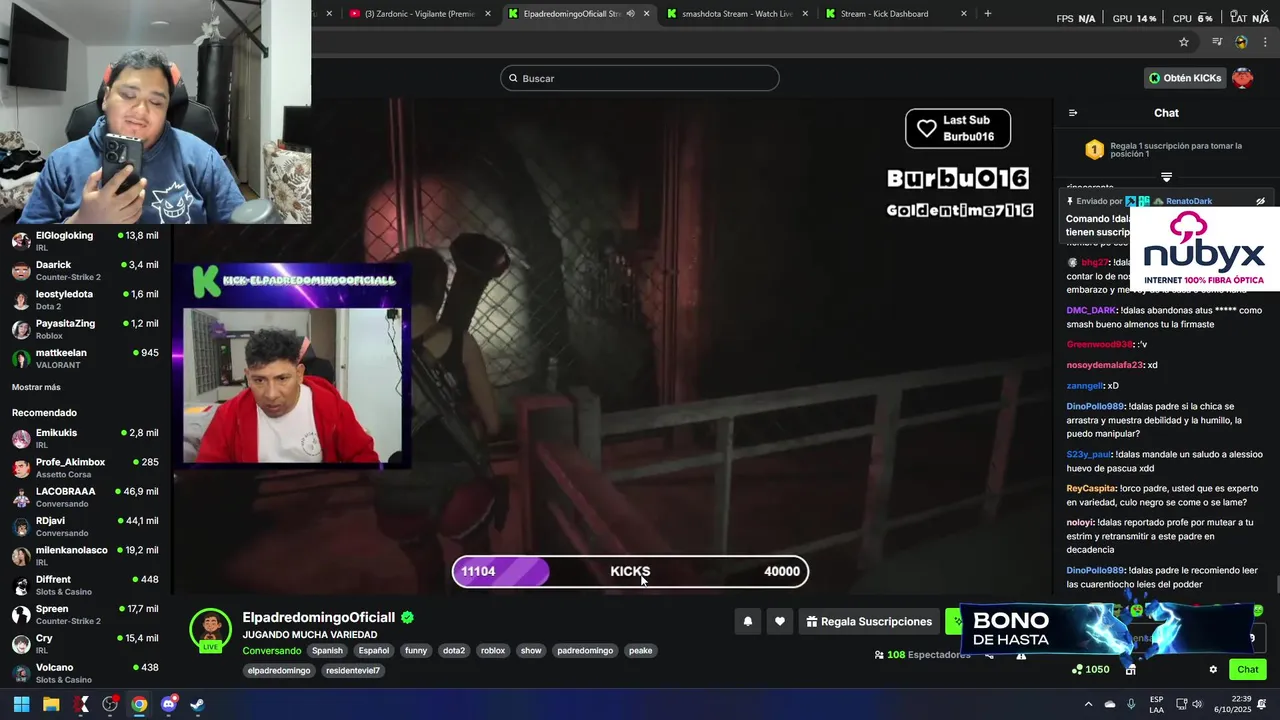Viewport: 1280px width, 720px height.
Task: Open LACOBRAAA recommended channel
Action: [85, 497]
